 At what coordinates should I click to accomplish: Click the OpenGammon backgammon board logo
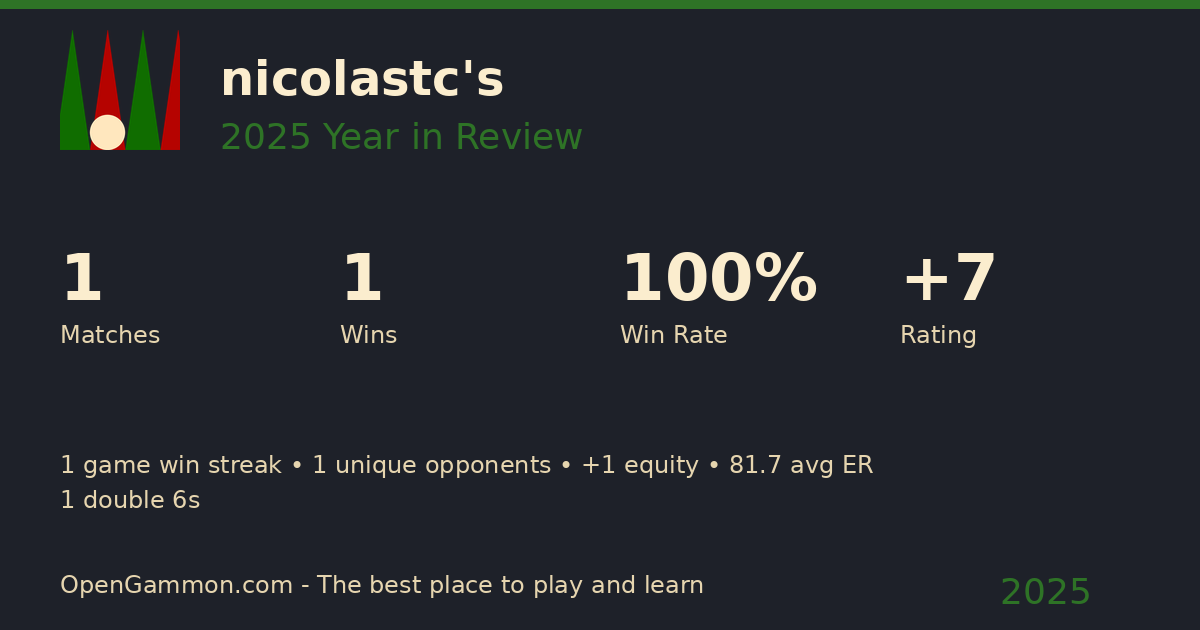tap(120, 90)
